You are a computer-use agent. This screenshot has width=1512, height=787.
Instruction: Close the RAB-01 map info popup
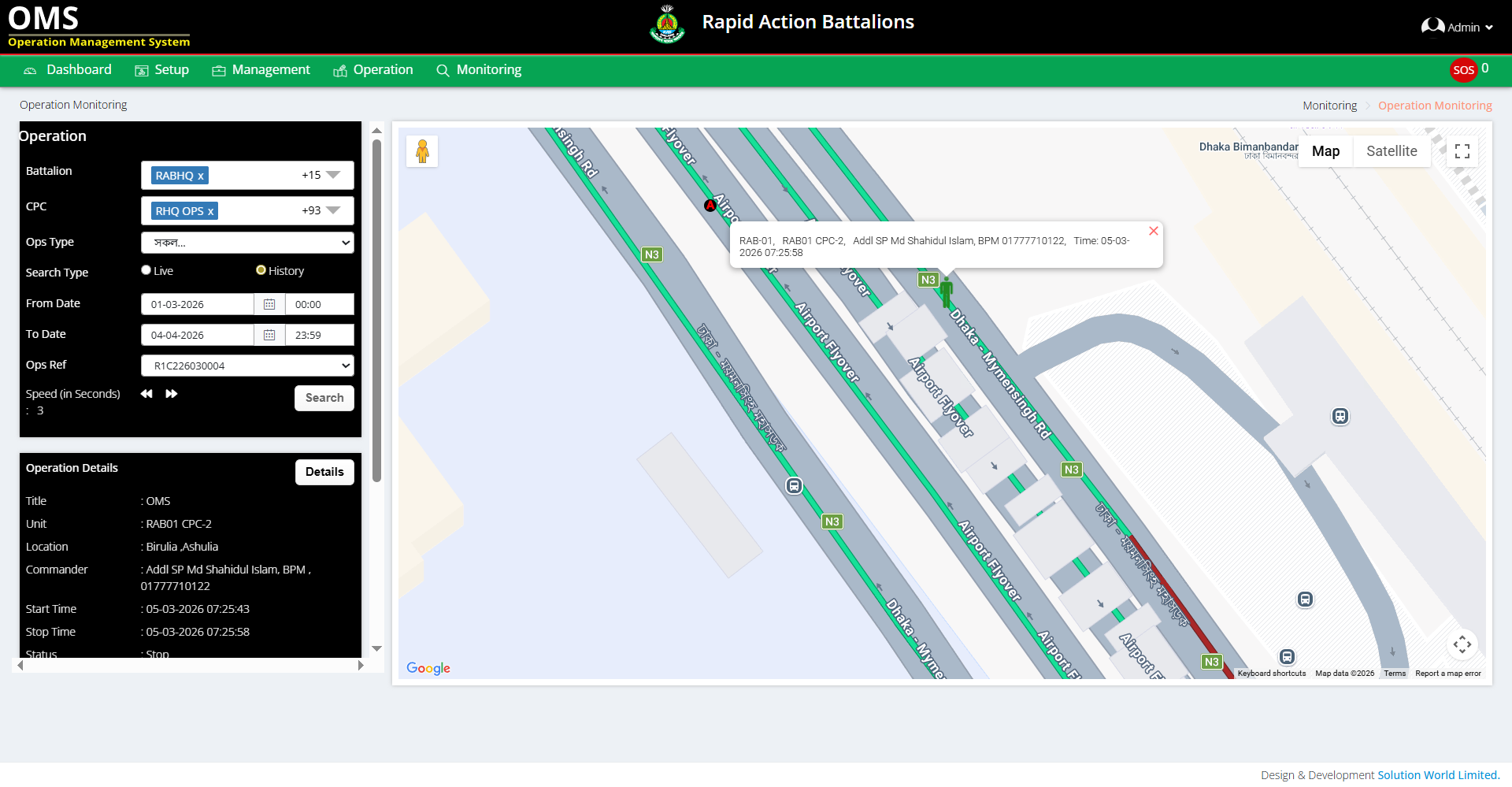tap(1153, 231)
